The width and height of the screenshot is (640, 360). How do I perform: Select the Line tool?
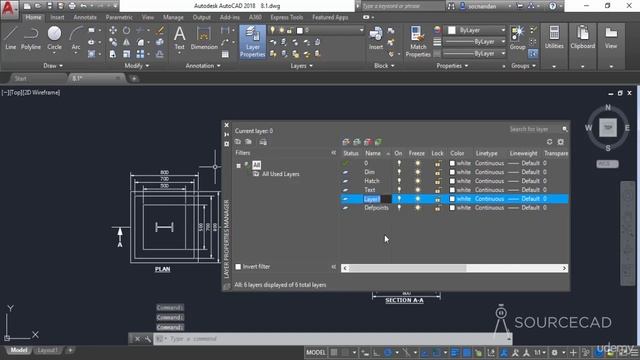coord(11,38)
